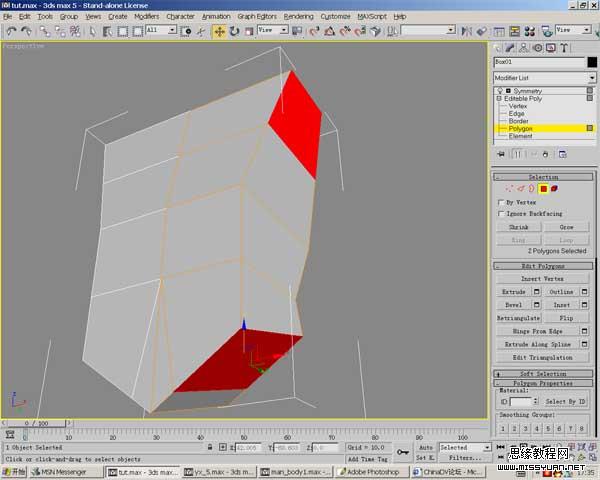Click the Pin Stack icon
Image resolution: width=600 pixels, height=480 pixels.
(x=501, y=154)
